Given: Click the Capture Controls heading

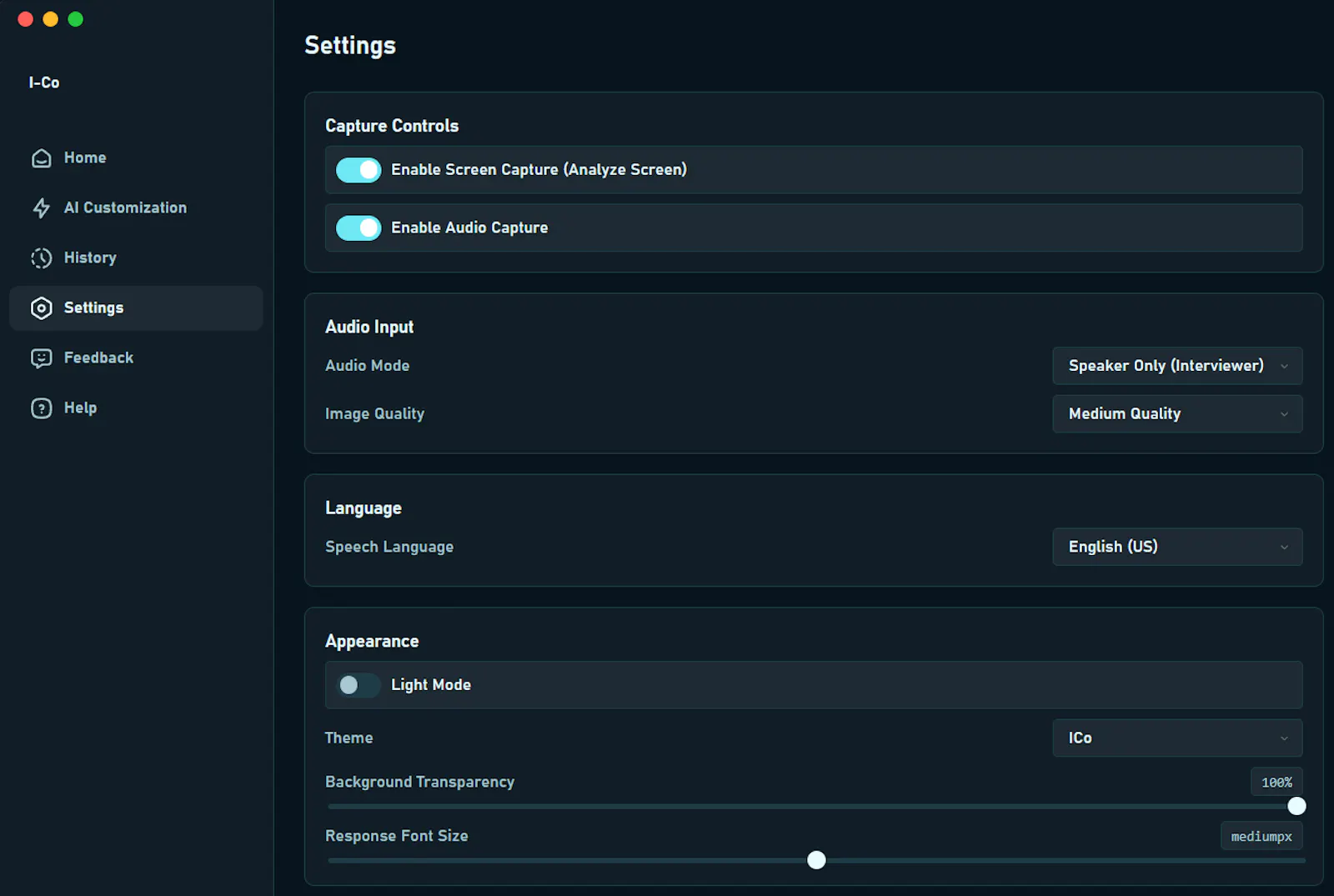Looking at the screenshot, I should [x=392, y=126].
